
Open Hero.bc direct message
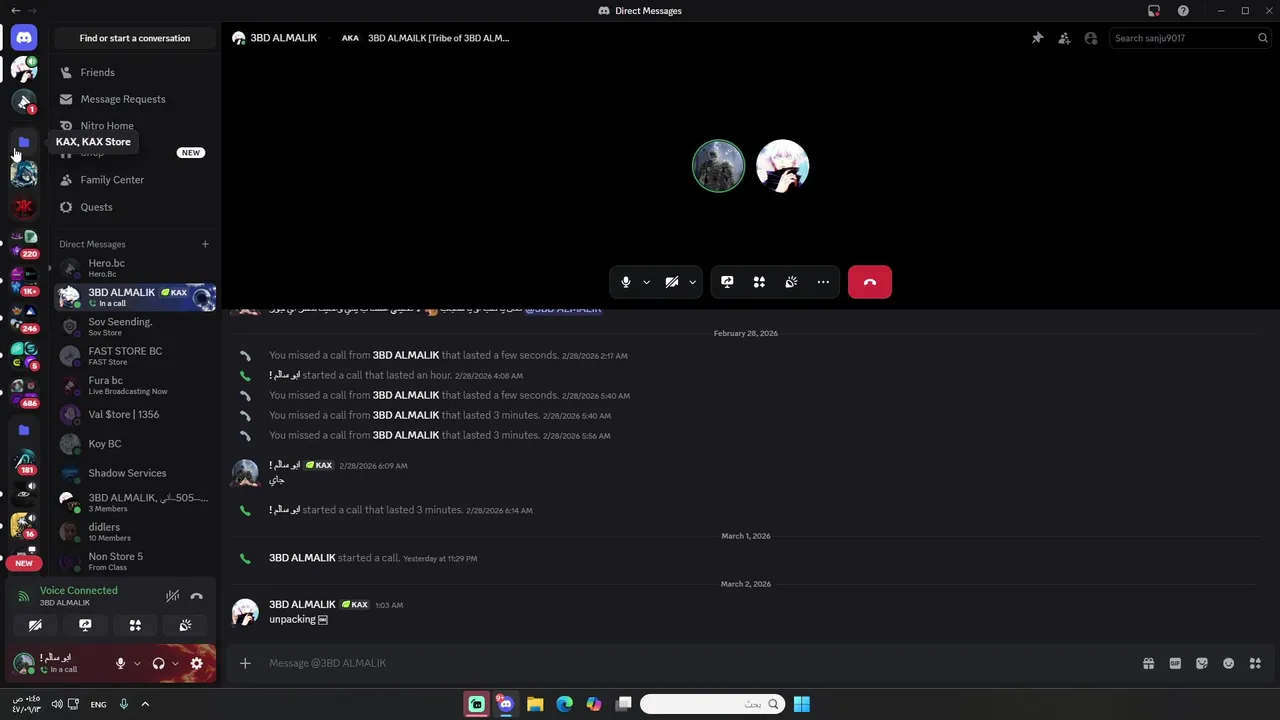135,268
